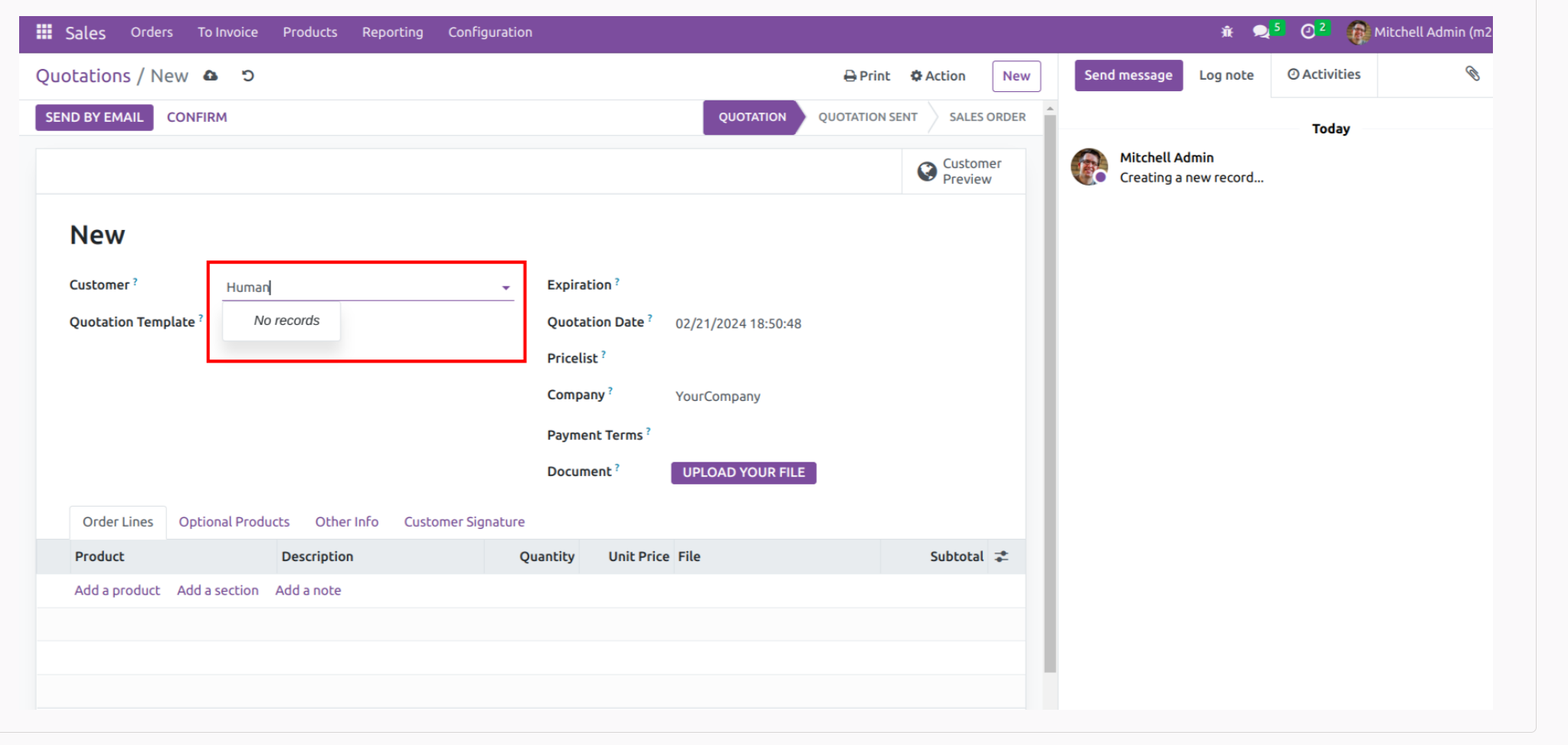Click the Add a product link
The height and width of the screenshot is (745, 1568).
117,591
